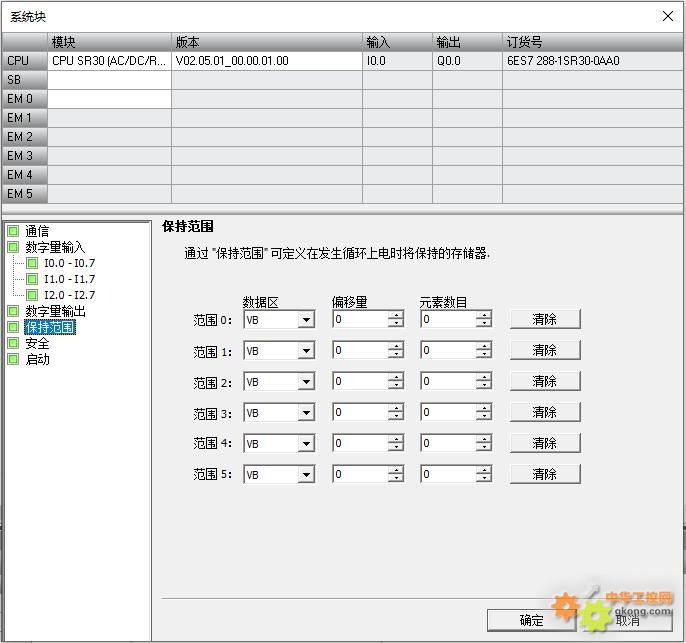Click the green icon beside 启动
Image resolution: width=686 pixels, height=643 pixels.
[x=13, y=359]
